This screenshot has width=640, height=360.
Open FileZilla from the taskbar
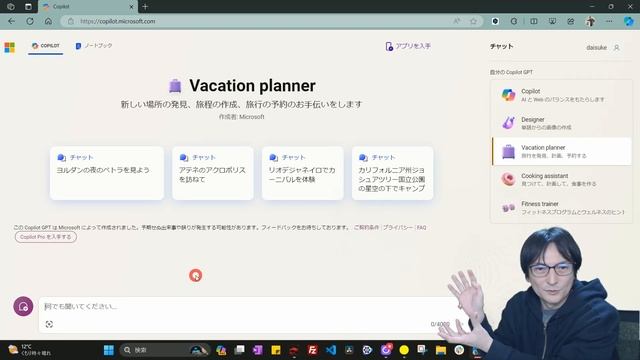[x=312, y=350]
